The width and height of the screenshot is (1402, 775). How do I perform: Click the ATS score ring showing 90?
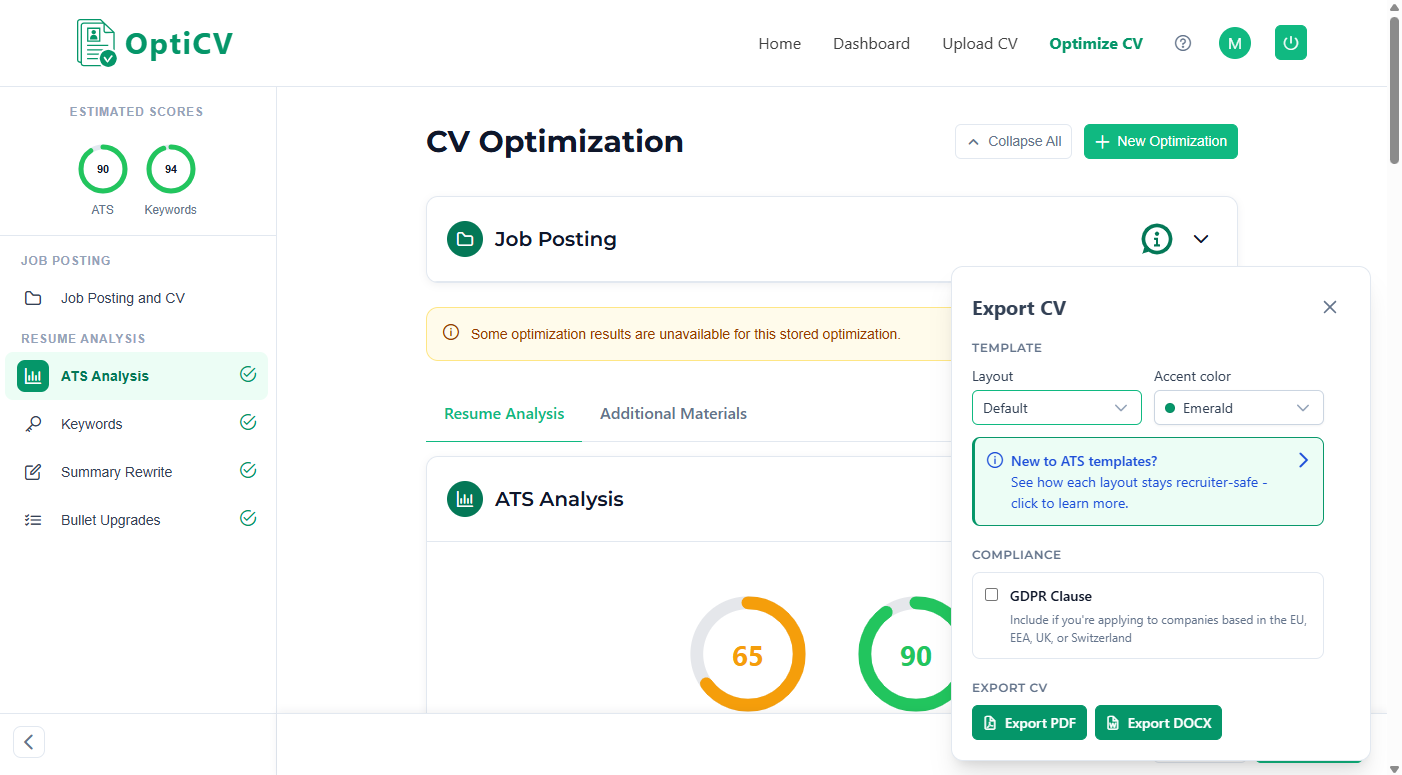(x=103, y=169)
